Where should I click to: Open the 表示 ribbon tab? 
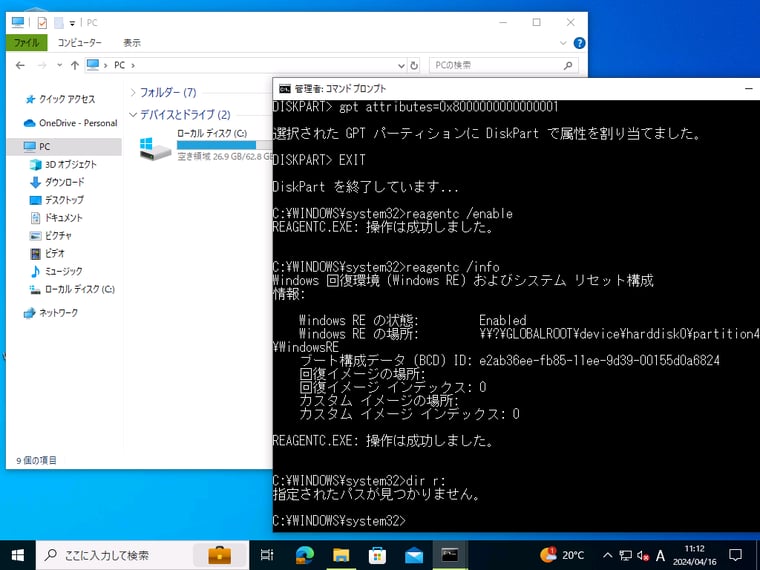131,43
